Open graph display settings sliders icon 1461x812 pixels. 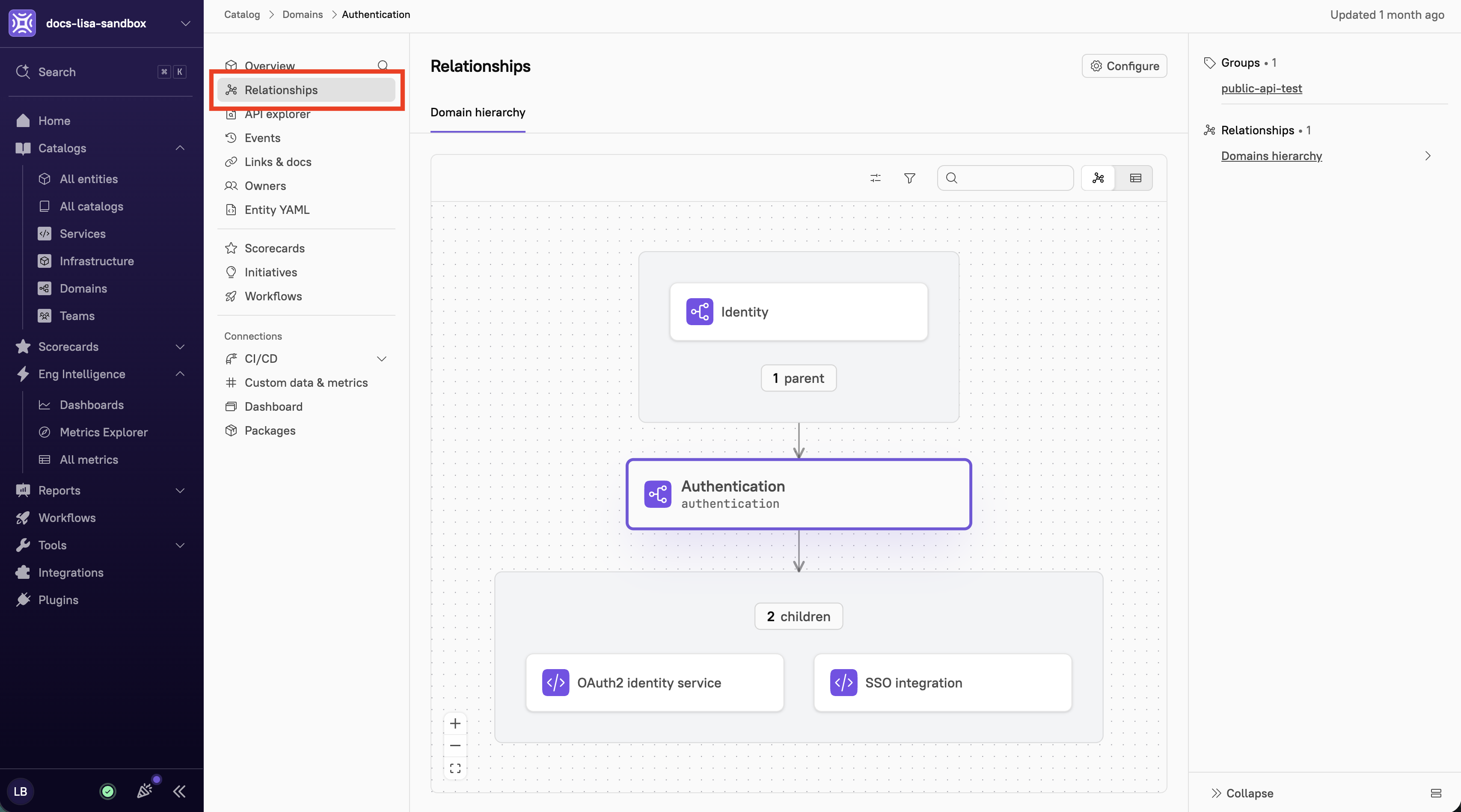click(875, 178)
